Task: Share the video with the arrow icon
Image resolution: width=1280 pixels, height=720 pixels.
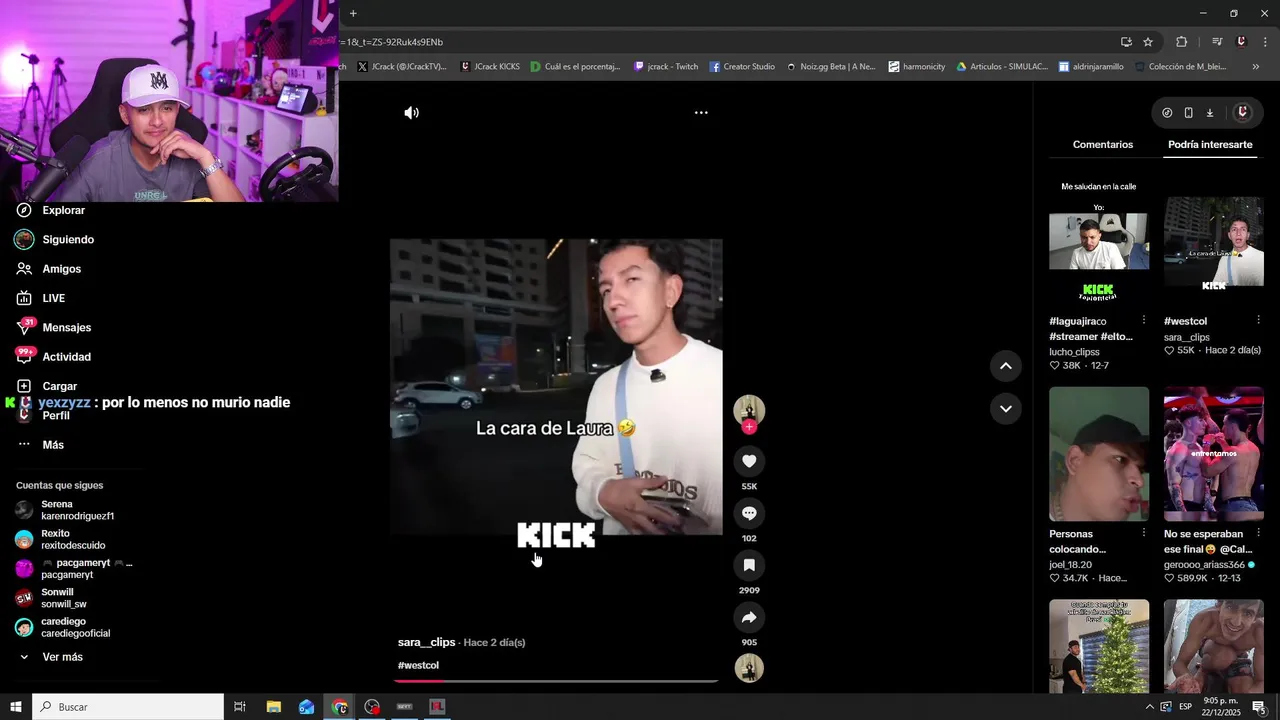Action: tap(749, 617)
